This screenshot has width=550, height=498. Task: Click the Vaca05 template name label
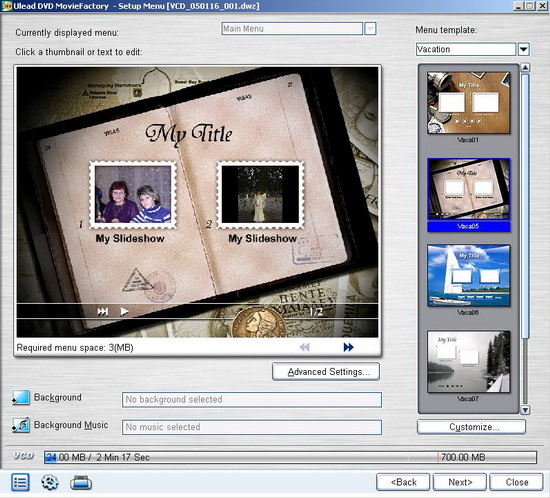click(x=469, y=226)
